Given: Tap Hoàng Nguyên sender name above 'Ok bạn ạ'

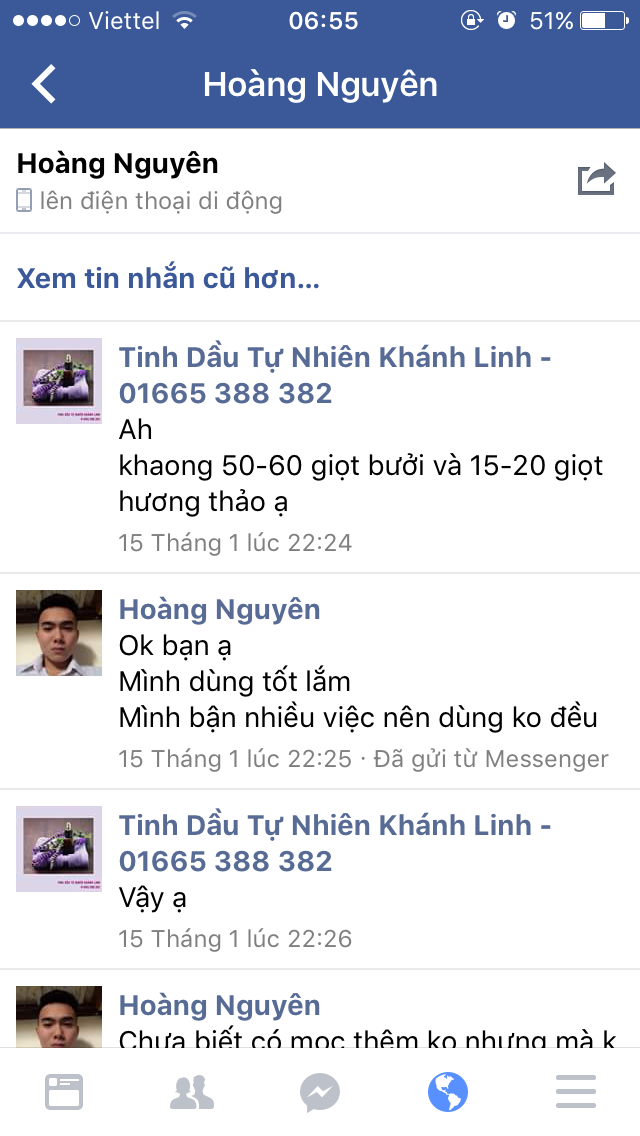Looking at the screenshot, I should [220, 609].
